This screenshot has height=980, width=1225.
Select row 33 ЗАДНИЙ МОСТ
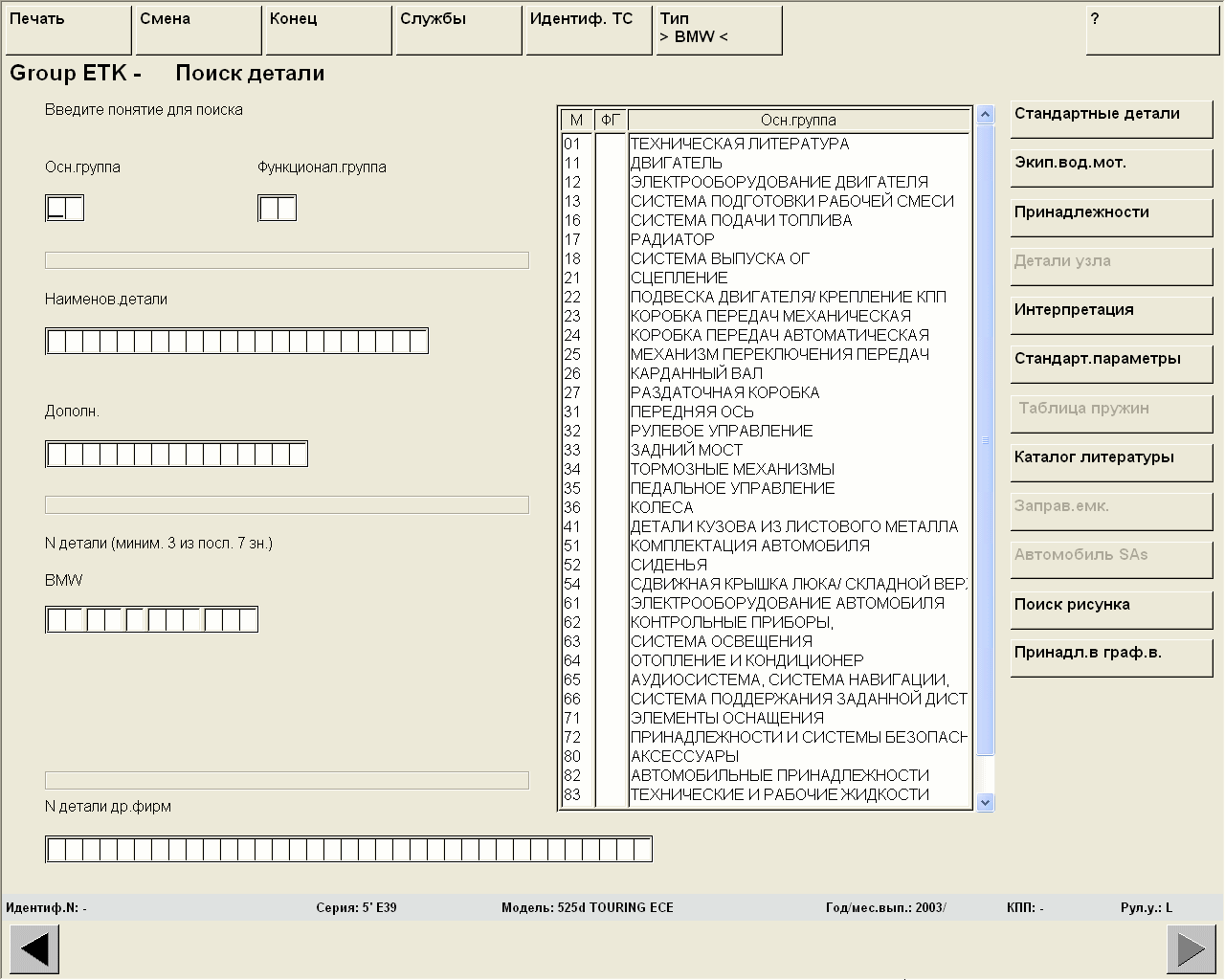tap(765, 450)
